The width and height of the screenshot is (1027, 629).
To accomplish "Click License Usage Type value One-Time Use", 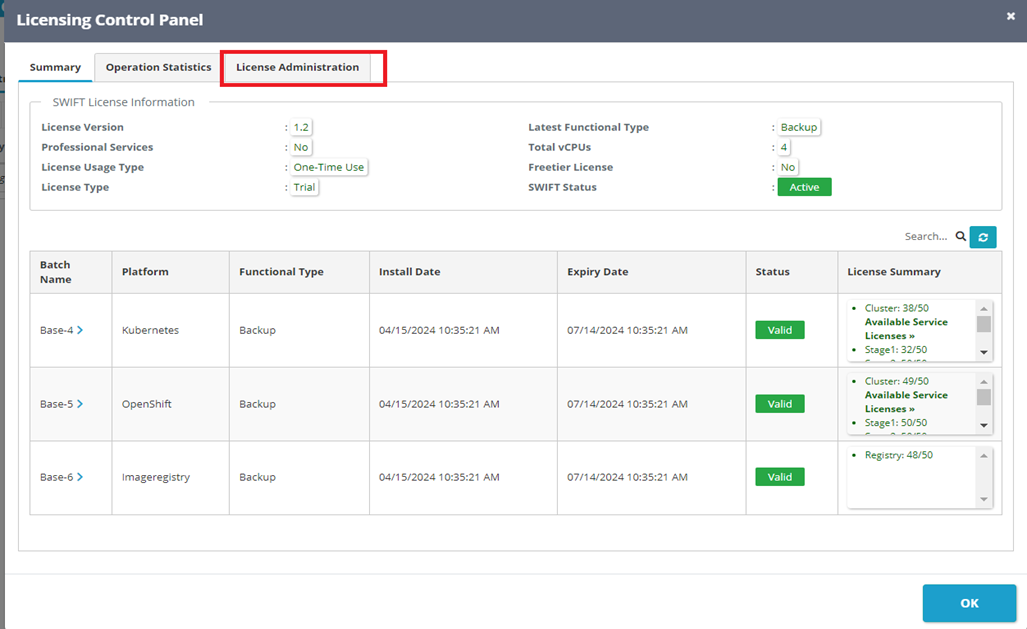I will [328, 167].
